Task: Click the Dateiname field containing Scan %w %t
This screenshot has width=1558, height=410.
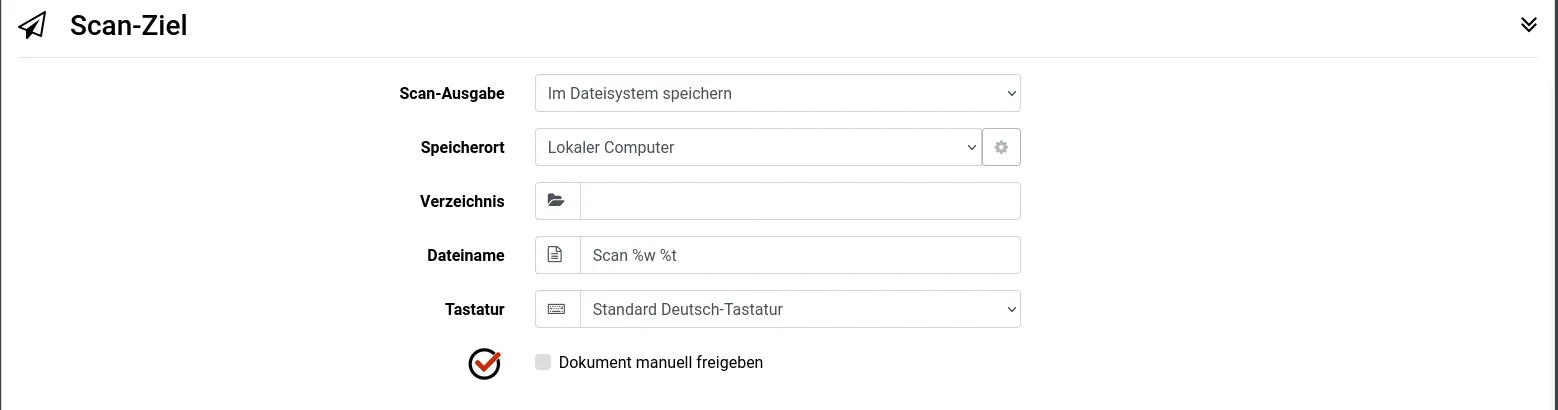Action: (x=800, y=255)
